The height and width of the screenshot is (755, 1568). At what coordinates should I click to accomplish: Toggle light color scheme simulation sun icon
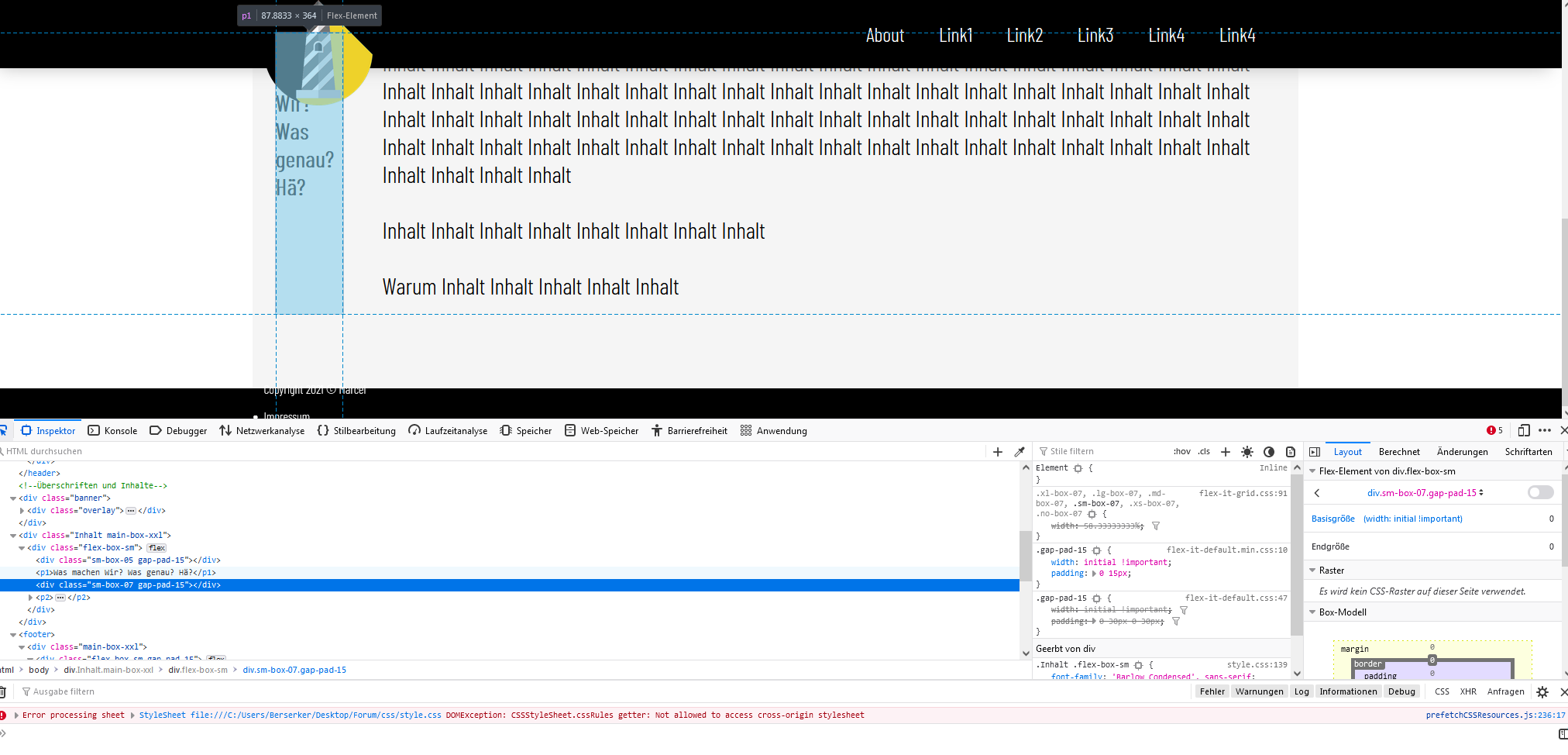coord(1247,452)
